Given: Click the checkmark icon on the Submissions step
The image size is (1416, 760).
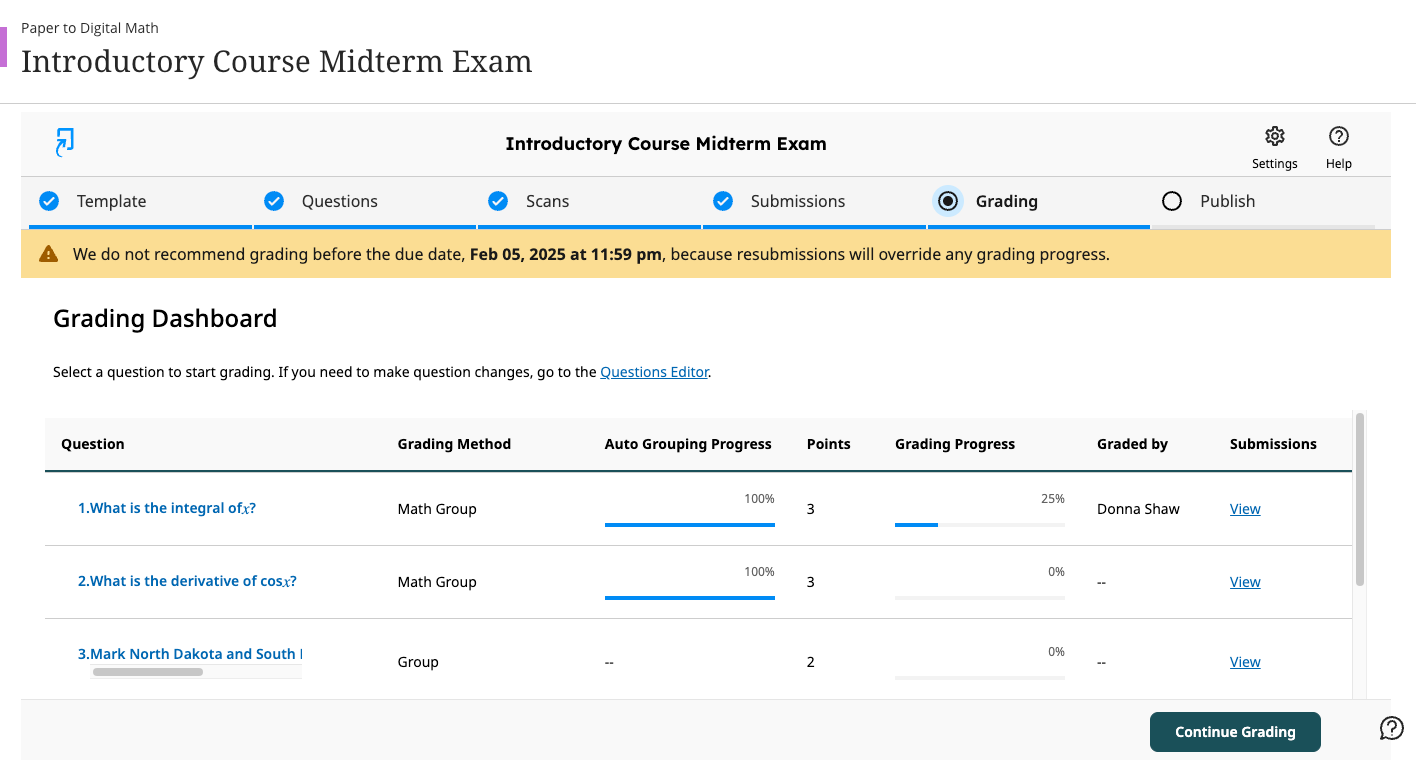Looking at the screenshot, I should point(722,201).
